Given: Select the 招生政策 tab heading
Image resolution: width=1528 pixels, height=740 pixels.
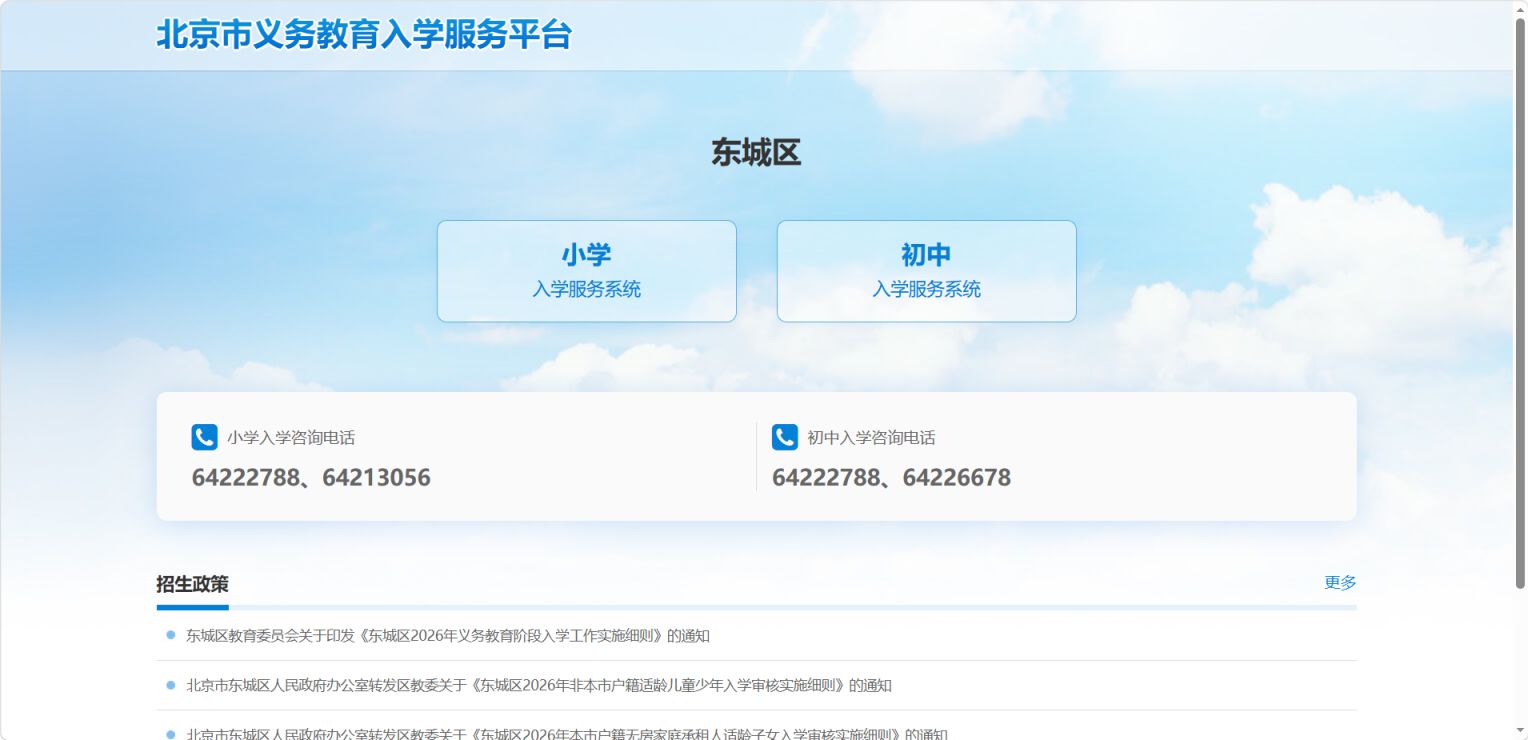Looking at the screenshot, I should 192,584.
